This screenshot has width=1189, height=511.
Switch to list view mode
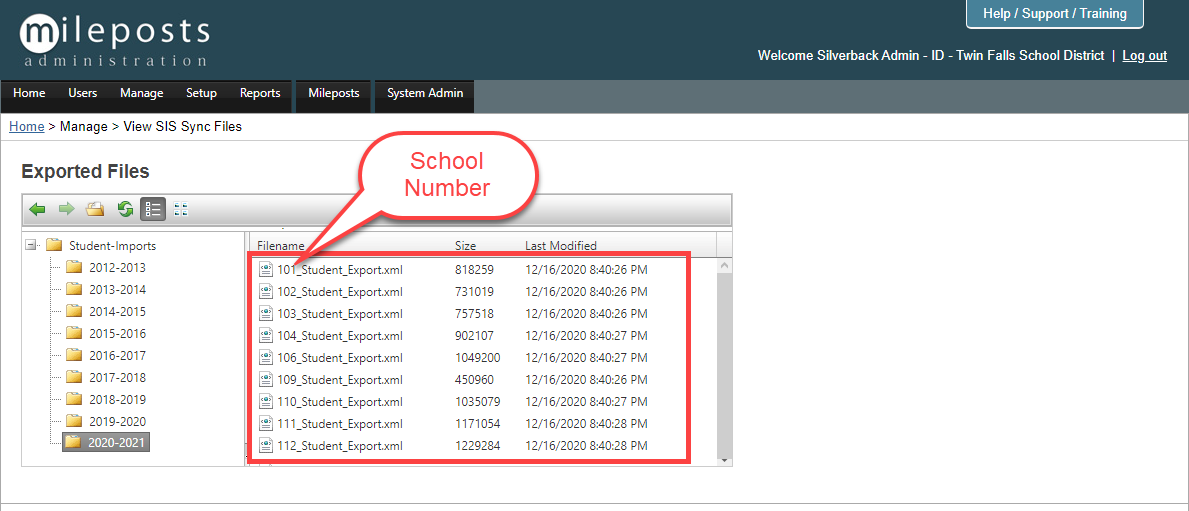pyautogui.click(x=153, y=208)
